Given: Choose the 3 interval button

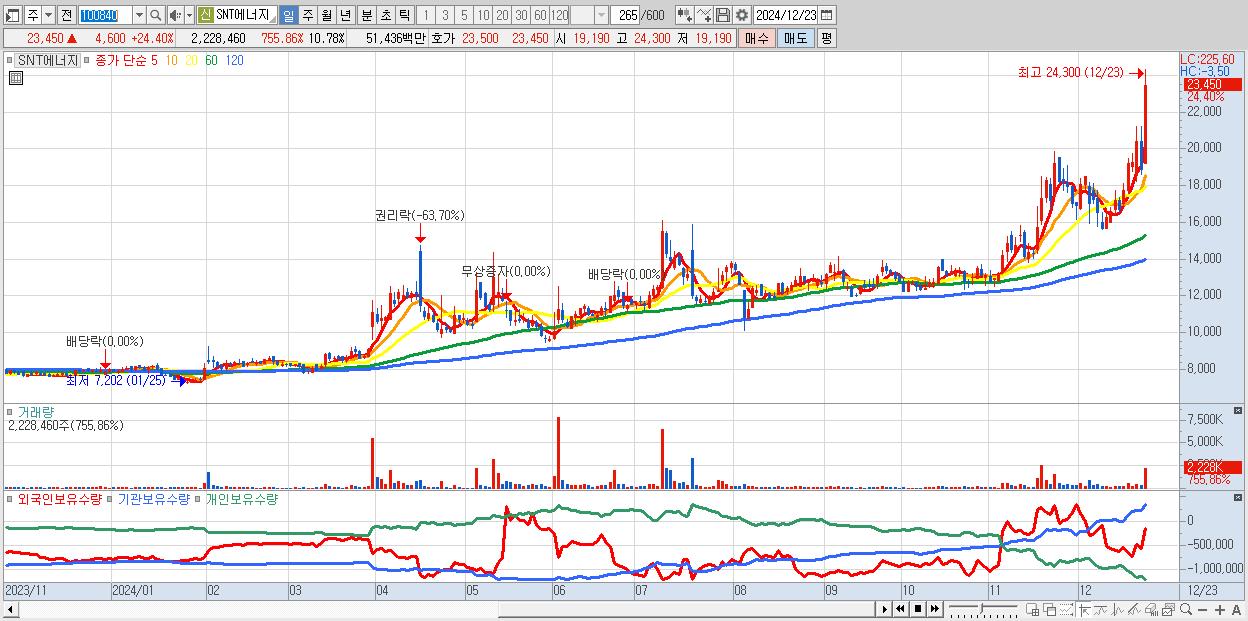Looking at the screenshot, I should (x=445, y=15).
